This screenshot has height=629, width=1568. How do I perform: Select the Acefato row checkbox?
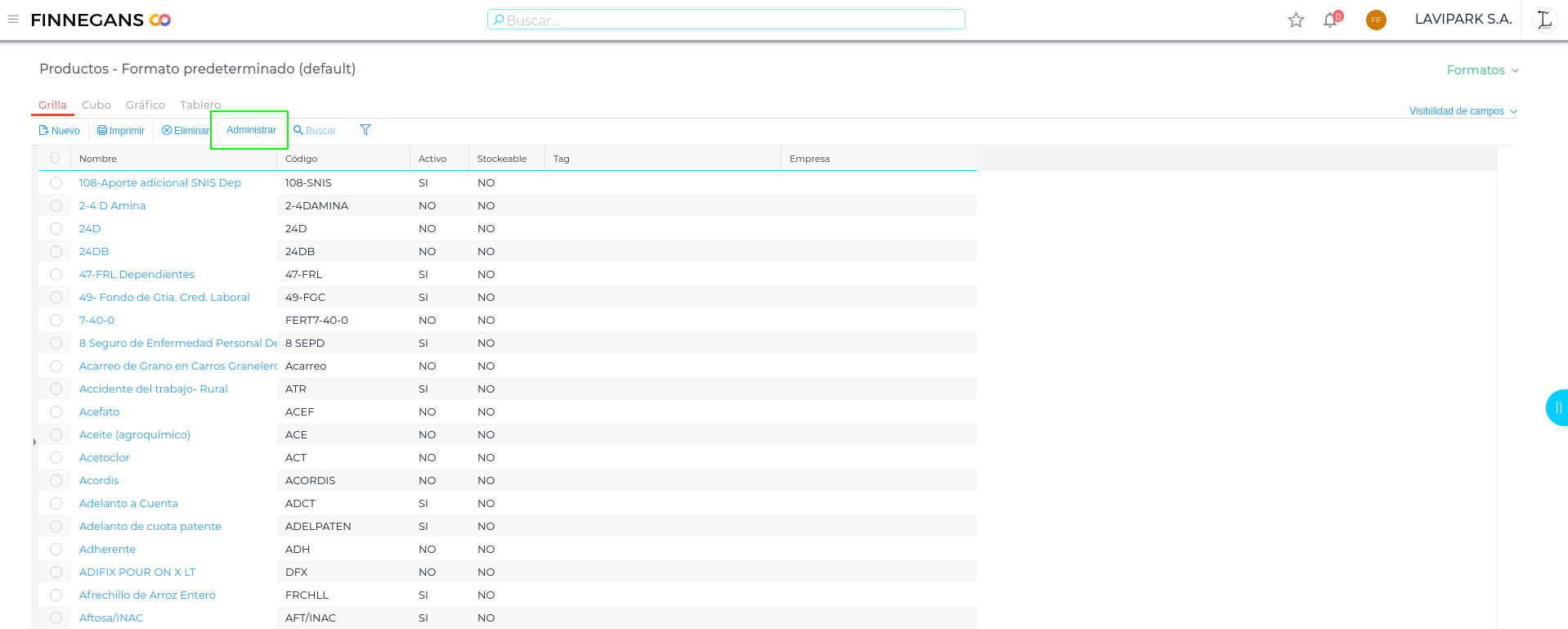click(56, 411)
